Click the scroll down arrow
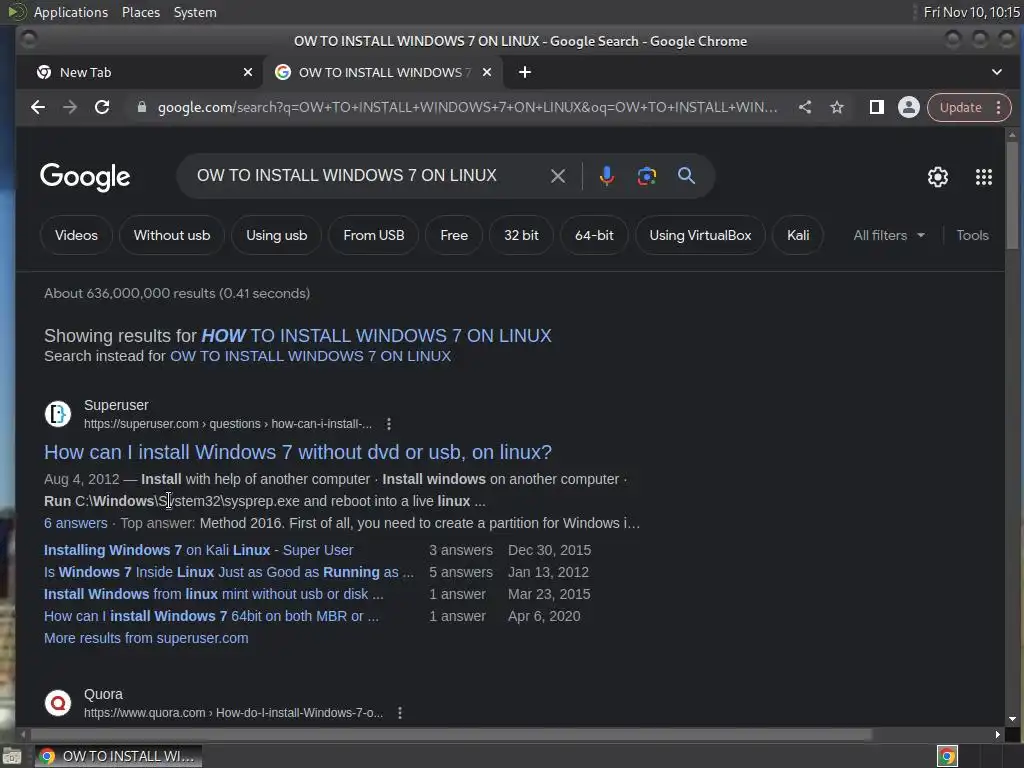Screen dimensions: 1024x768 pos(1012,719)
